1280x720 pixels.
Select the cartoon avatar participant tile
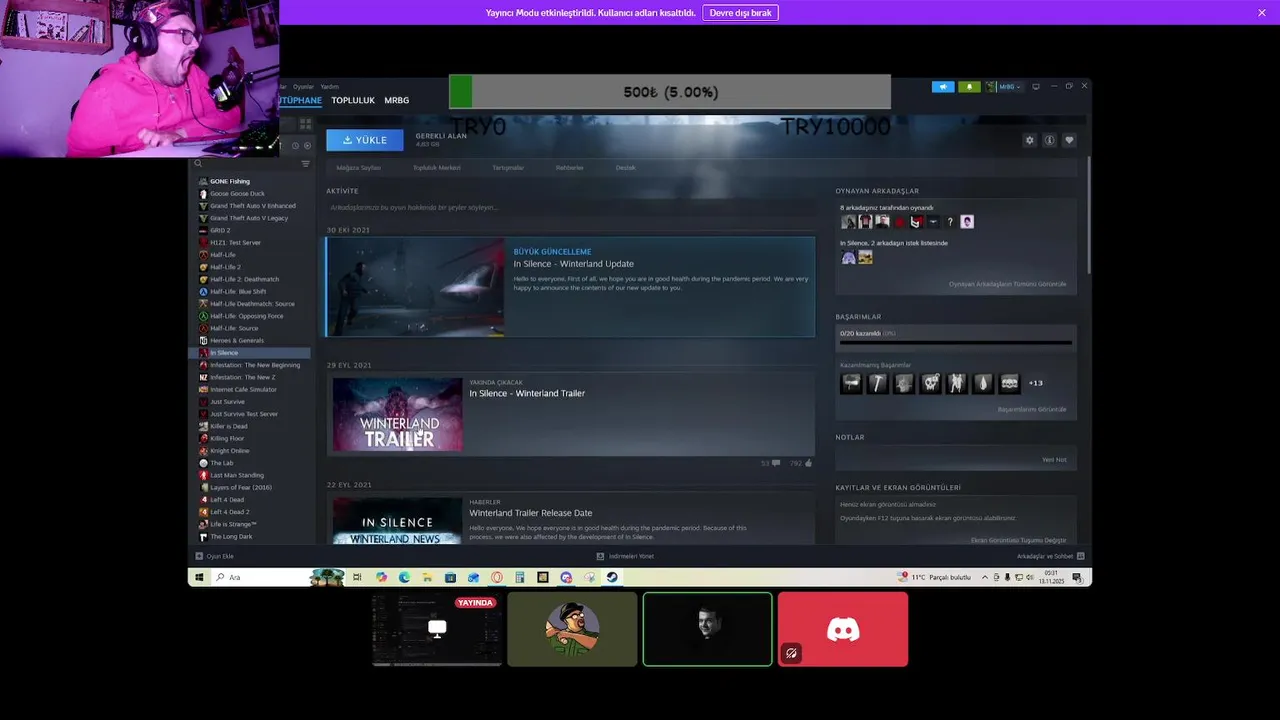point(572,629)
